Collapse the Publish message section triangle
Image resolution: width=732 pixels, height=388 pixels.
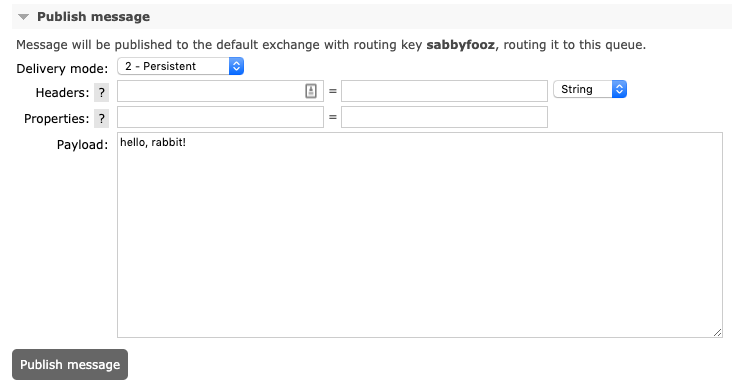[23, 17]
